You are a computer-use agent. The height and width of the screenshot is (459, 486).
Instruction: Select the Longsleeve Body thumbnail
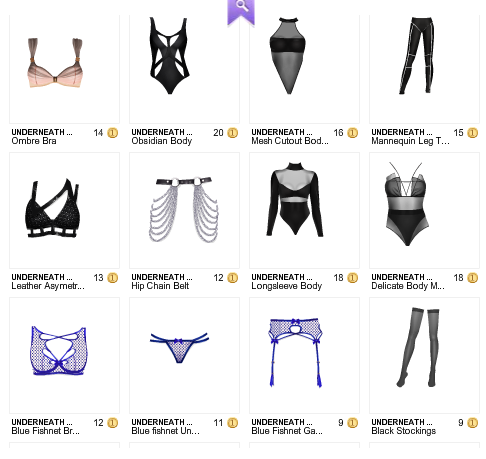coord(305,210)
